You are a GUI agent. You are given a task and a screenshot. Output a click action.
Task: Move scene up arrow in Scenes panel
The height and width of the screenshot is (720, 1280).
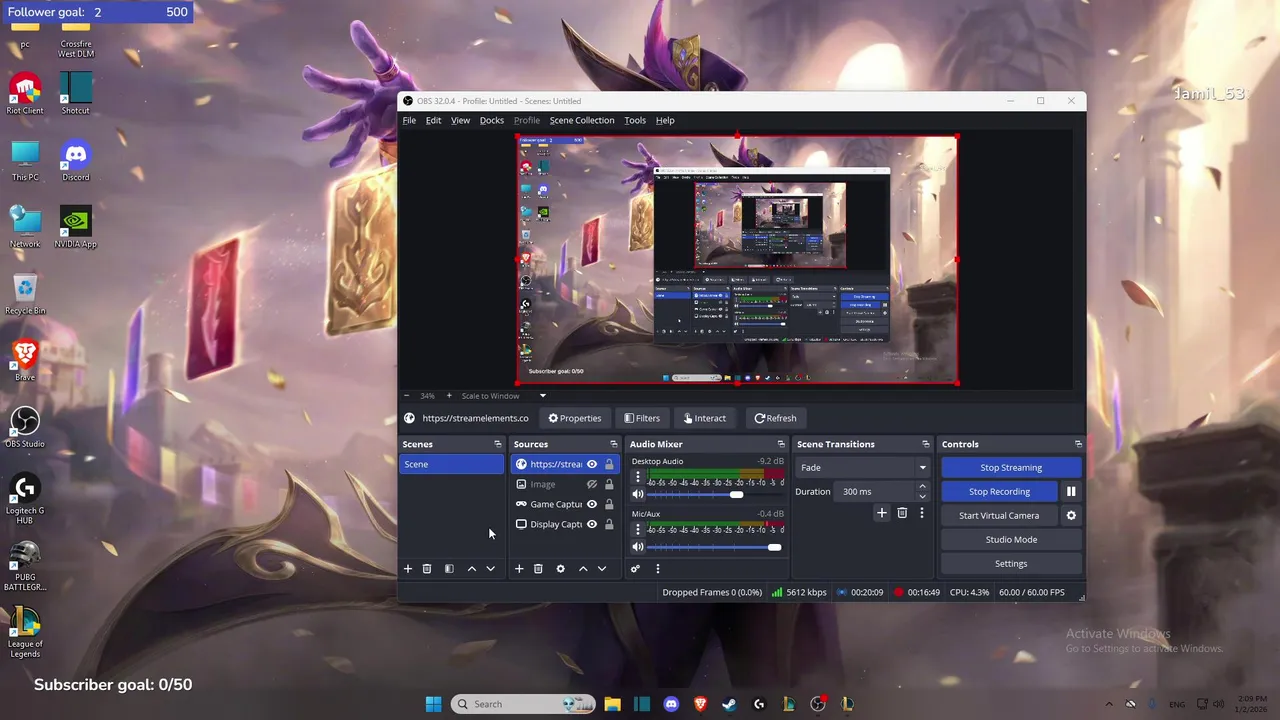(472, 569)
